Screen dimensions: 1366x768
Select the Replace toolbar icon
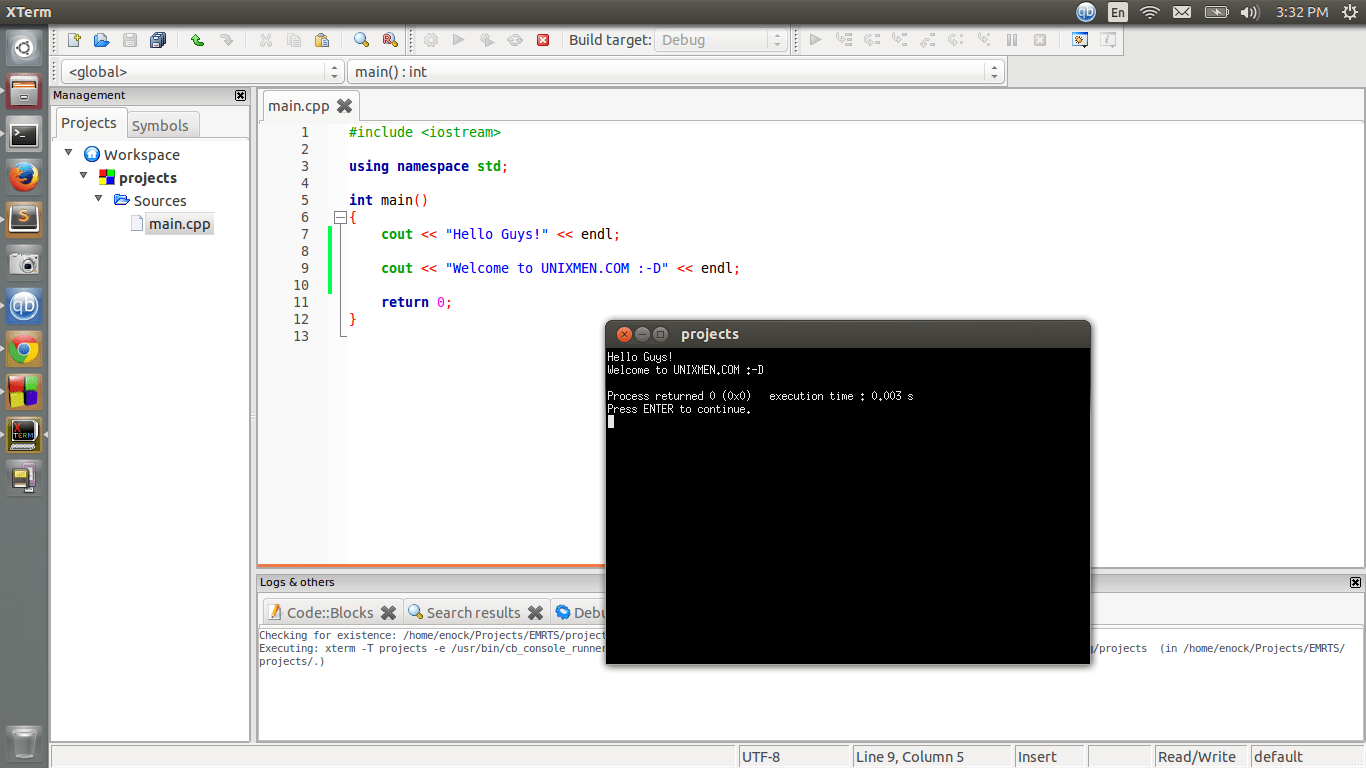(x=388, y=40)
